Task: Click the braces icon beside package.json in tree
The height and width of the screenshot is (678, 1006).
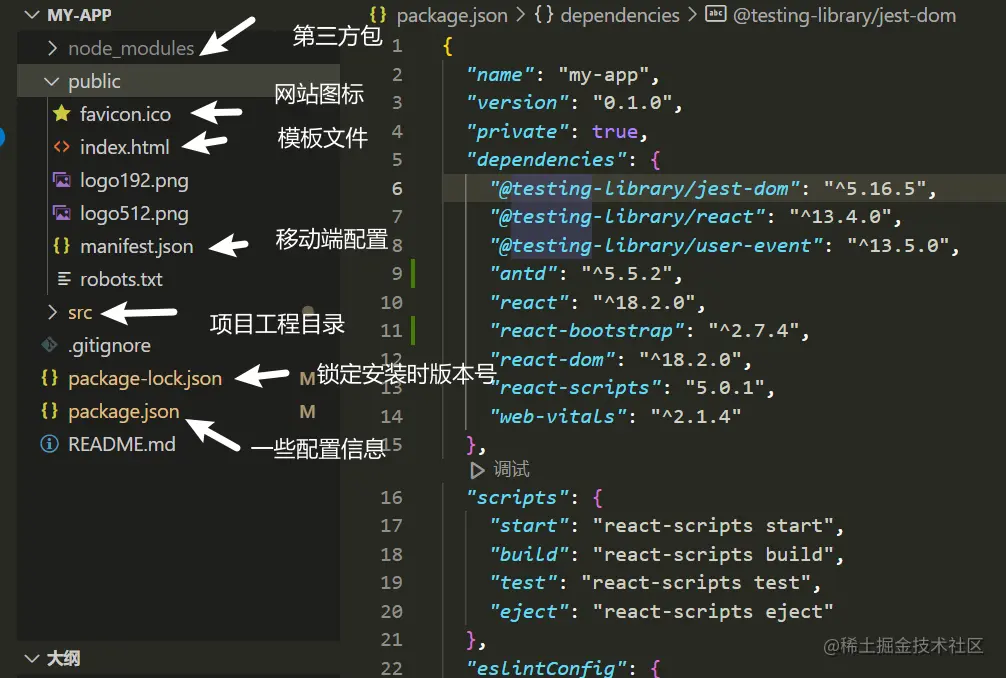Action: click(49, 411)
